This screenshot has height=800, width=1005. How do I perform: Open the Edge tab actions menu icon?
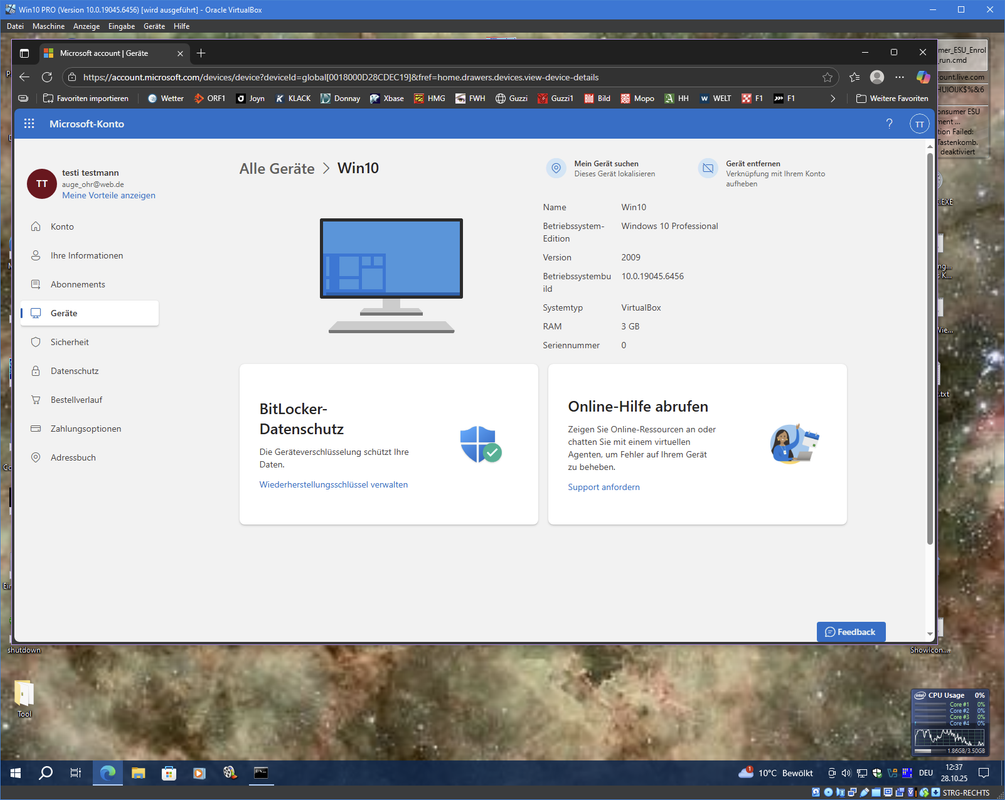tap(24, 53)
